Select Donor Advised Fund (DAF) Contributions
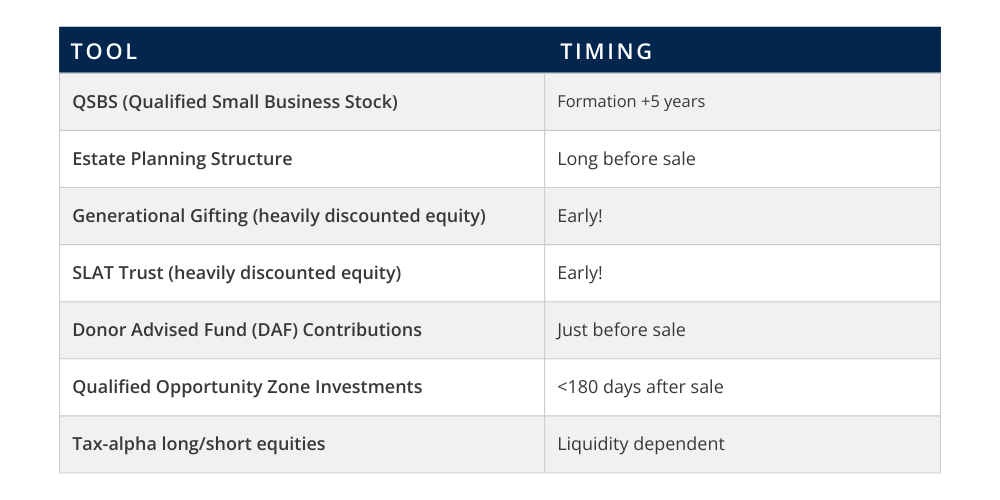This screenshot has width=1000, height=500. click(x=247, y=330)
